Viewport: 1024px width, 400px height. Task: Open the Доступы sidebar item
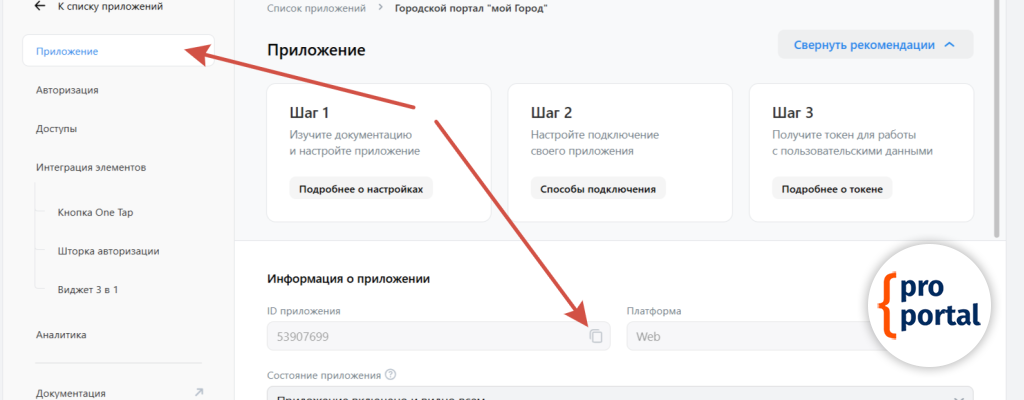point(56,129)
